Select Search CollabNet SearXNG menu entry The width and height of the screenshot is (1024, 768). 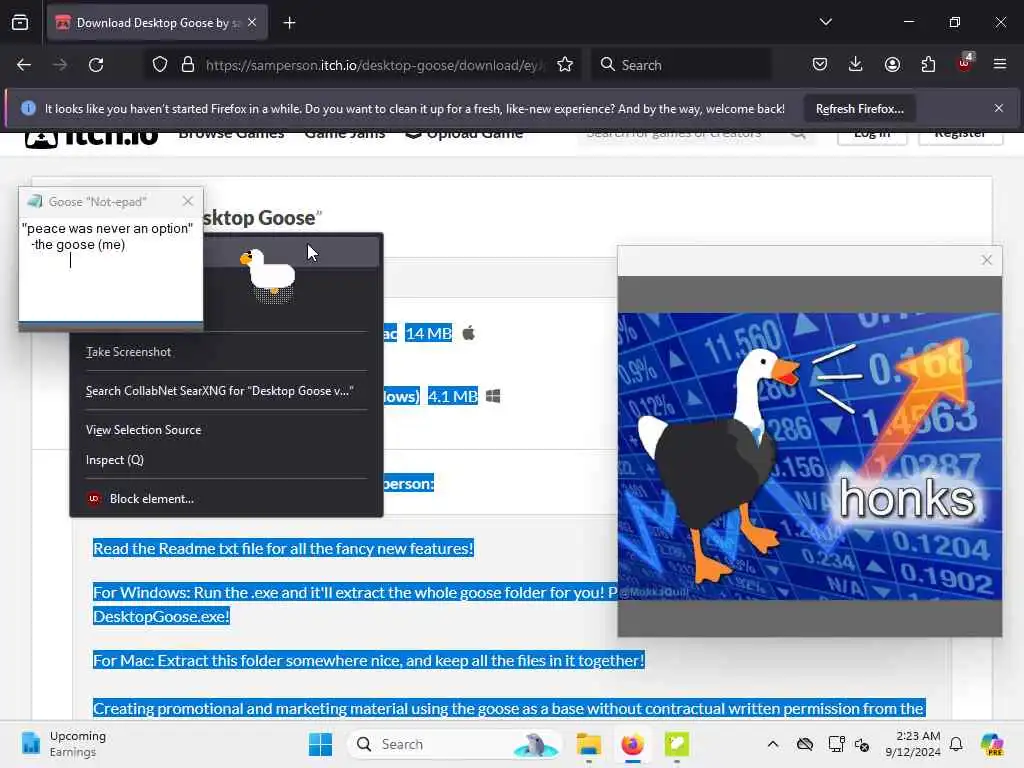tap(226, 391)
